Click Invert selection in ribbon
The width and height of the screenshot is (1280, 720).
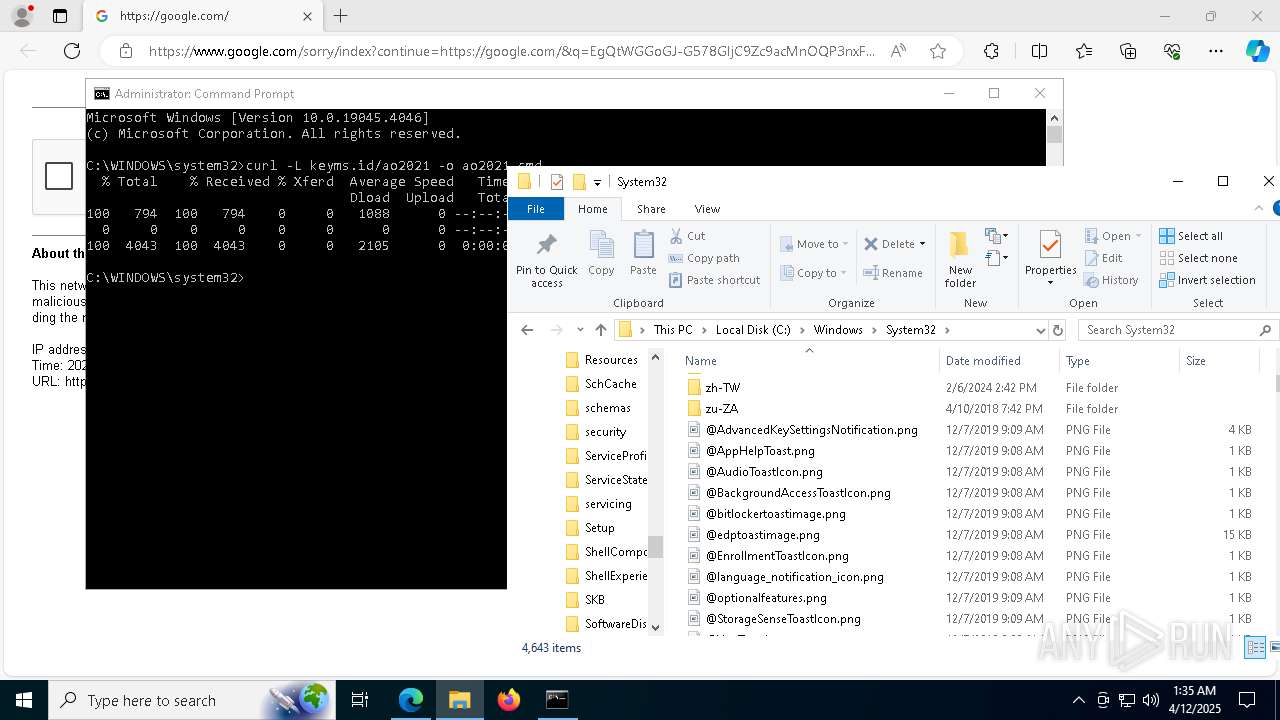click(1207, 280)
